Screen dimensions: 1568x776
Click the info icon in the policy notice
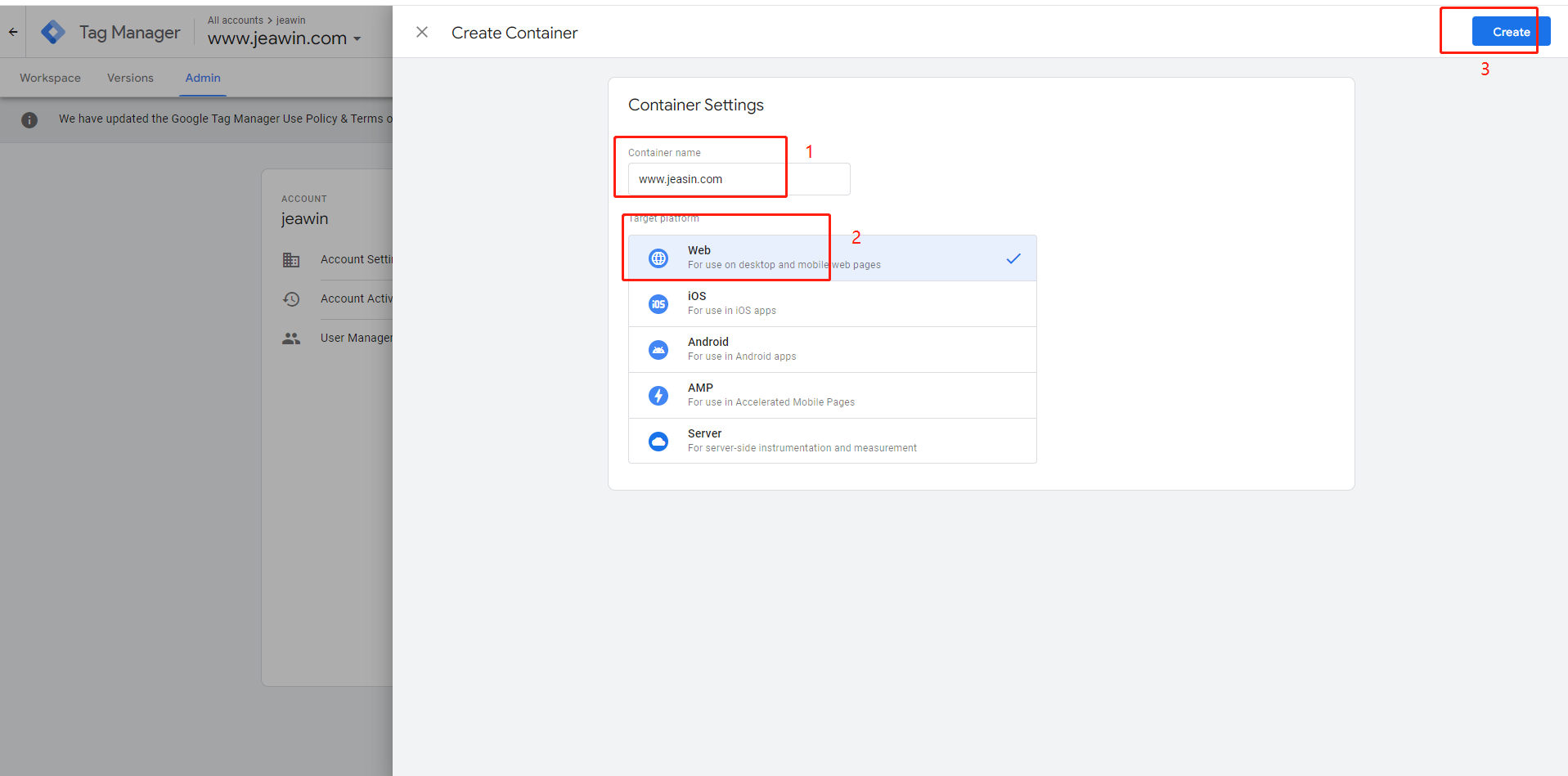click(x=29, y=120)
